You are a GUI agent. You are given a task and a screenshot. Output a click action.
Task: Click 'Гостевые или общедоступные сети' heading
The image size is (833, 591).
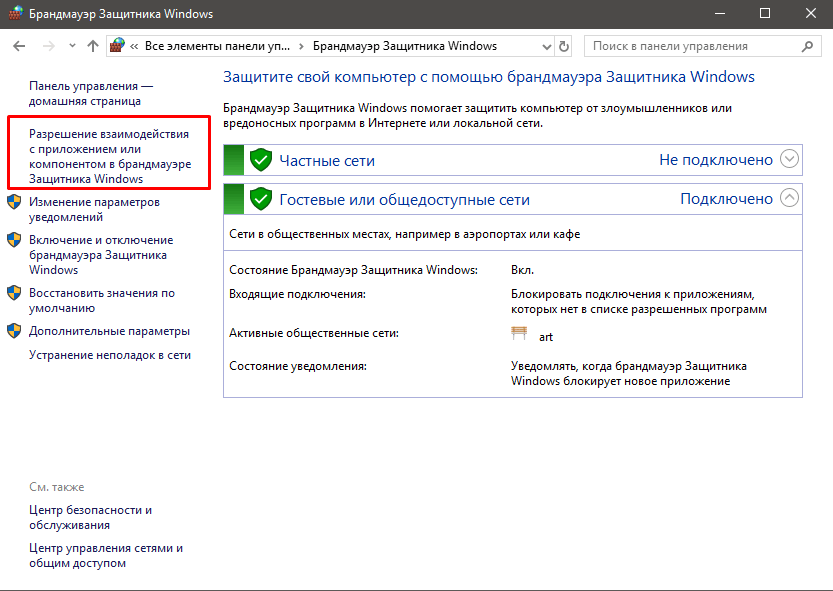(404, 200)
